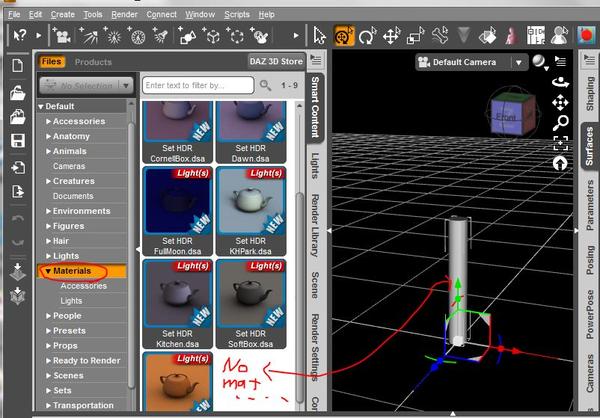
Task: Click the frame selection viewport icon
Action: pyautogui.click(x=560, y=144)
